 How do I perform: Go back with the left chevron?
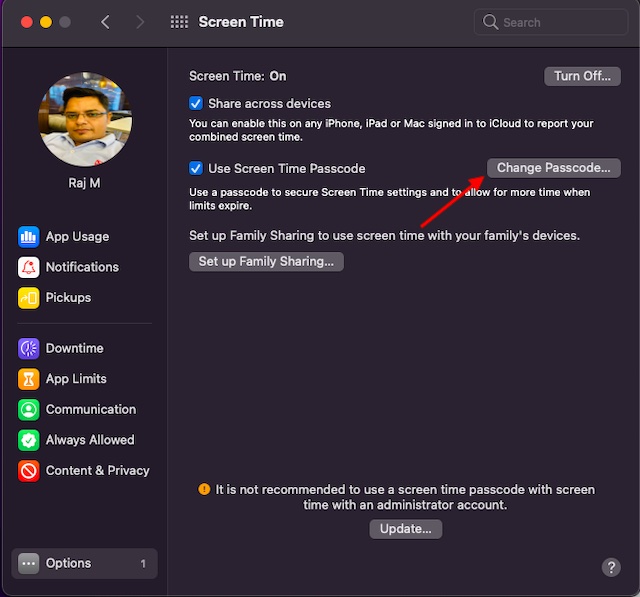pyautogui.click(x=105, y=22)
